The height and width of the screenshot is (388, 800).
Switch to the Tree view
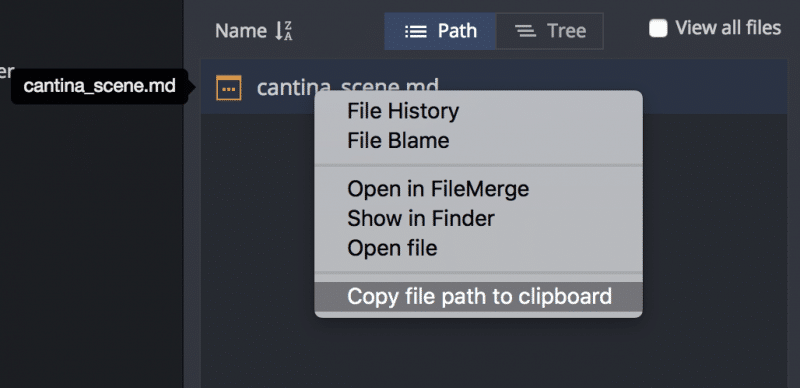pyautogui.click(x=549, y=31)
